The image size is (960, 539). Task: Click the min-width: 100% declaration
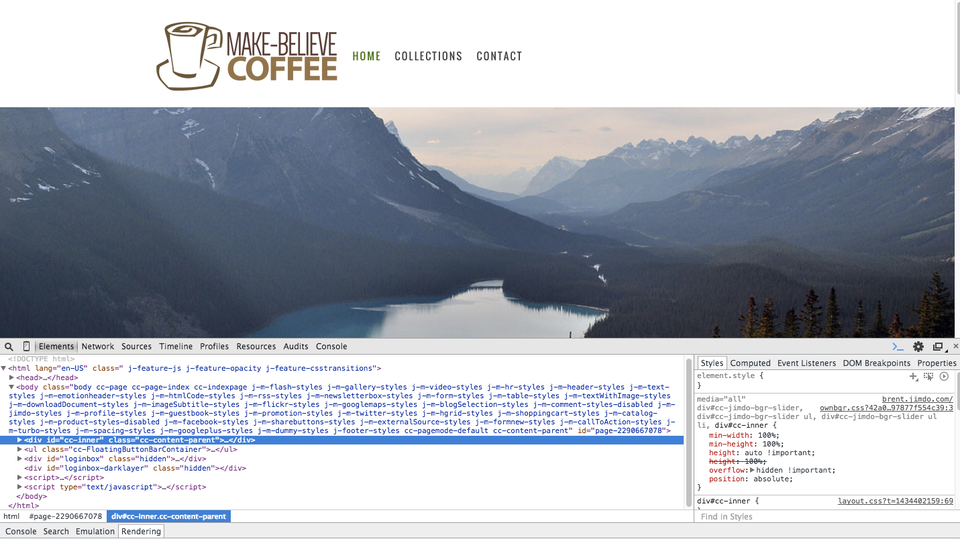[744, 435]
